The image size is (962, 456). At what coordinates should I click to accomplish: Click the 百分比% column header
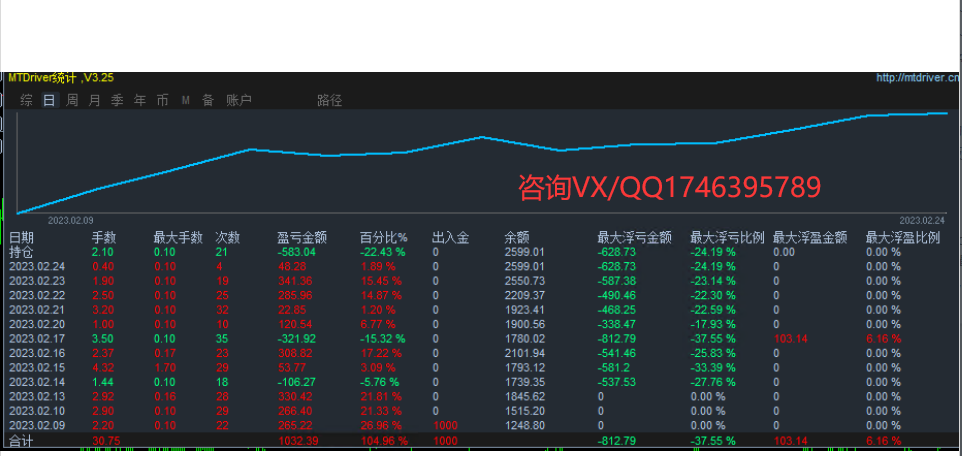pyautogui.click(x=383, y=238)
